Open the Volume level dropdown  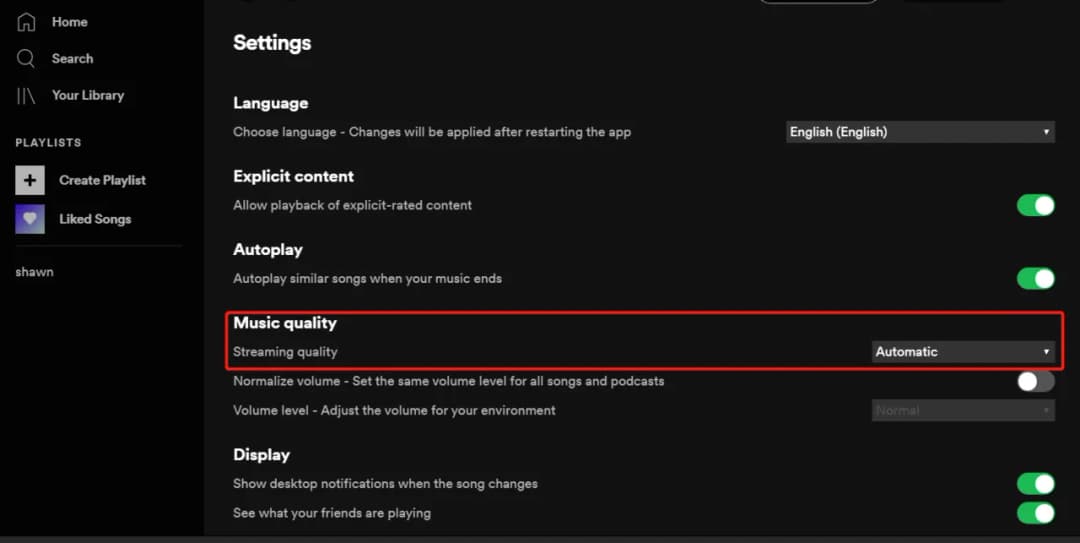pos(963,410)
